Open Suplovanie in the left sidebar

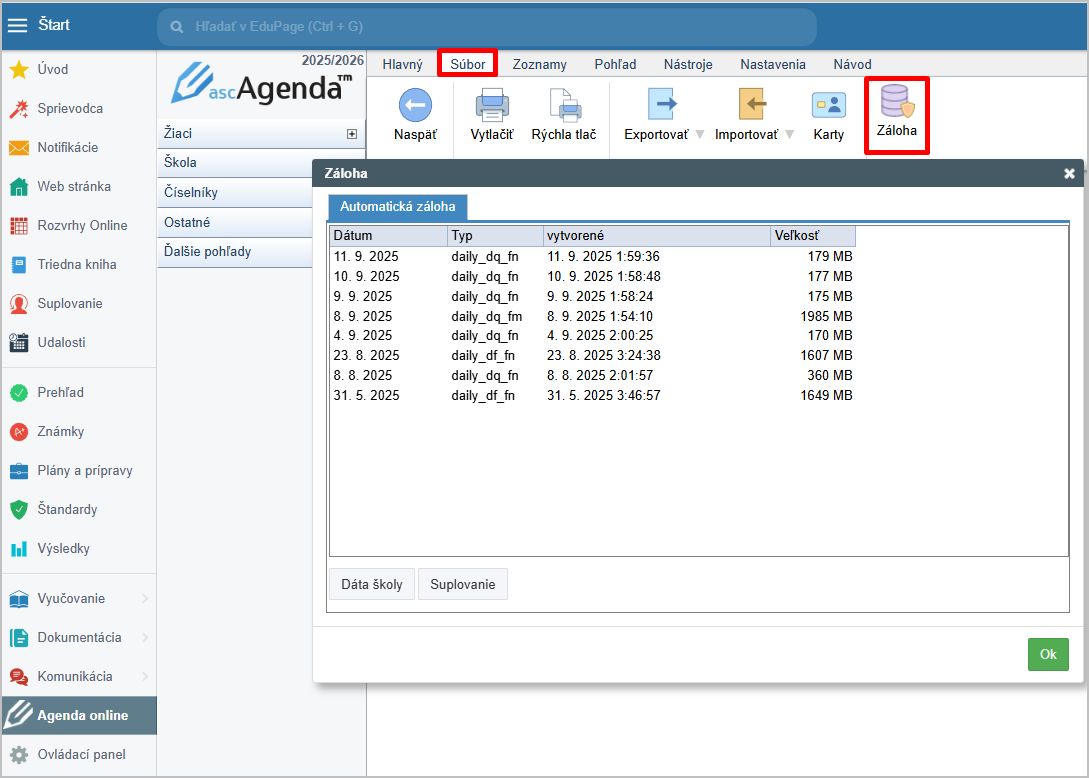pyautogui.click(x=69, y=303)
